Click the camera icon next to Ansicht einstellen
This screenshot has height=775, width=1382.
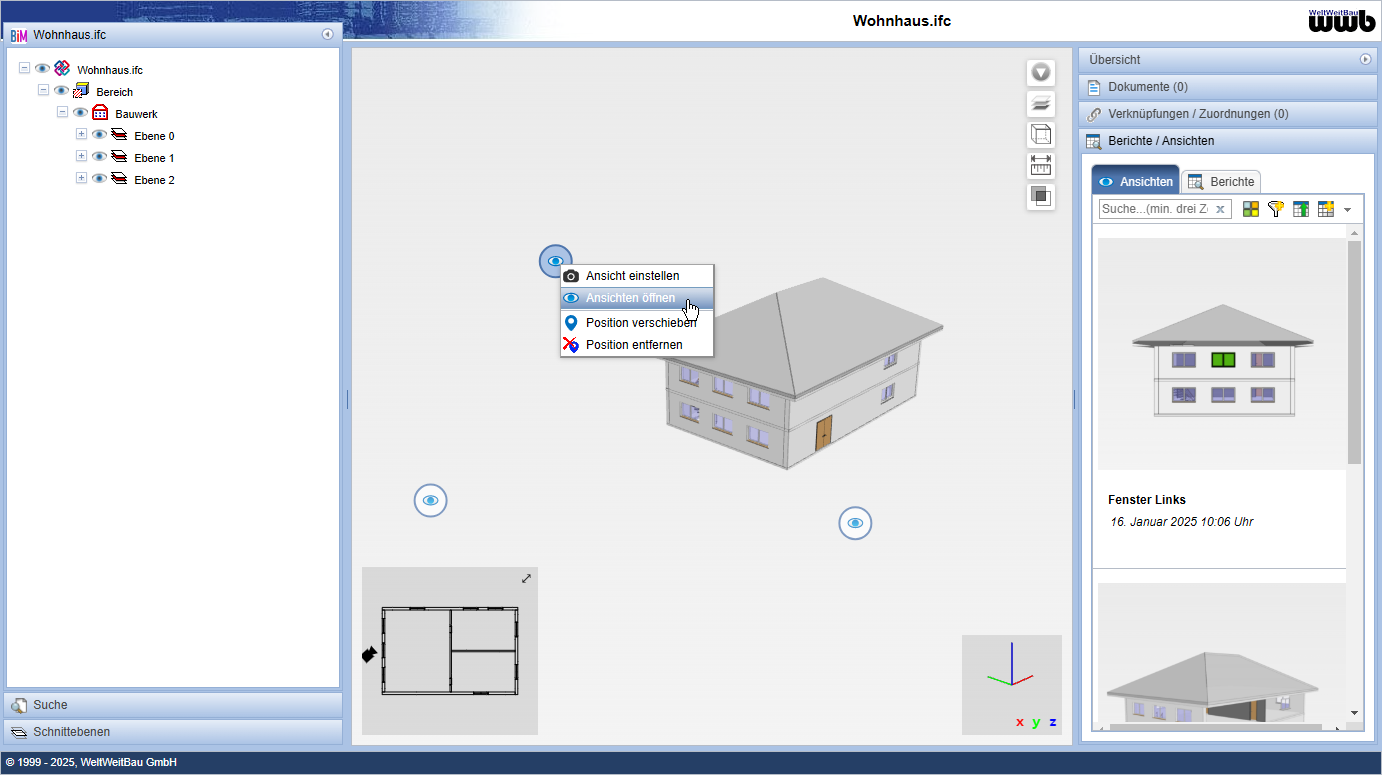(571, 276)
